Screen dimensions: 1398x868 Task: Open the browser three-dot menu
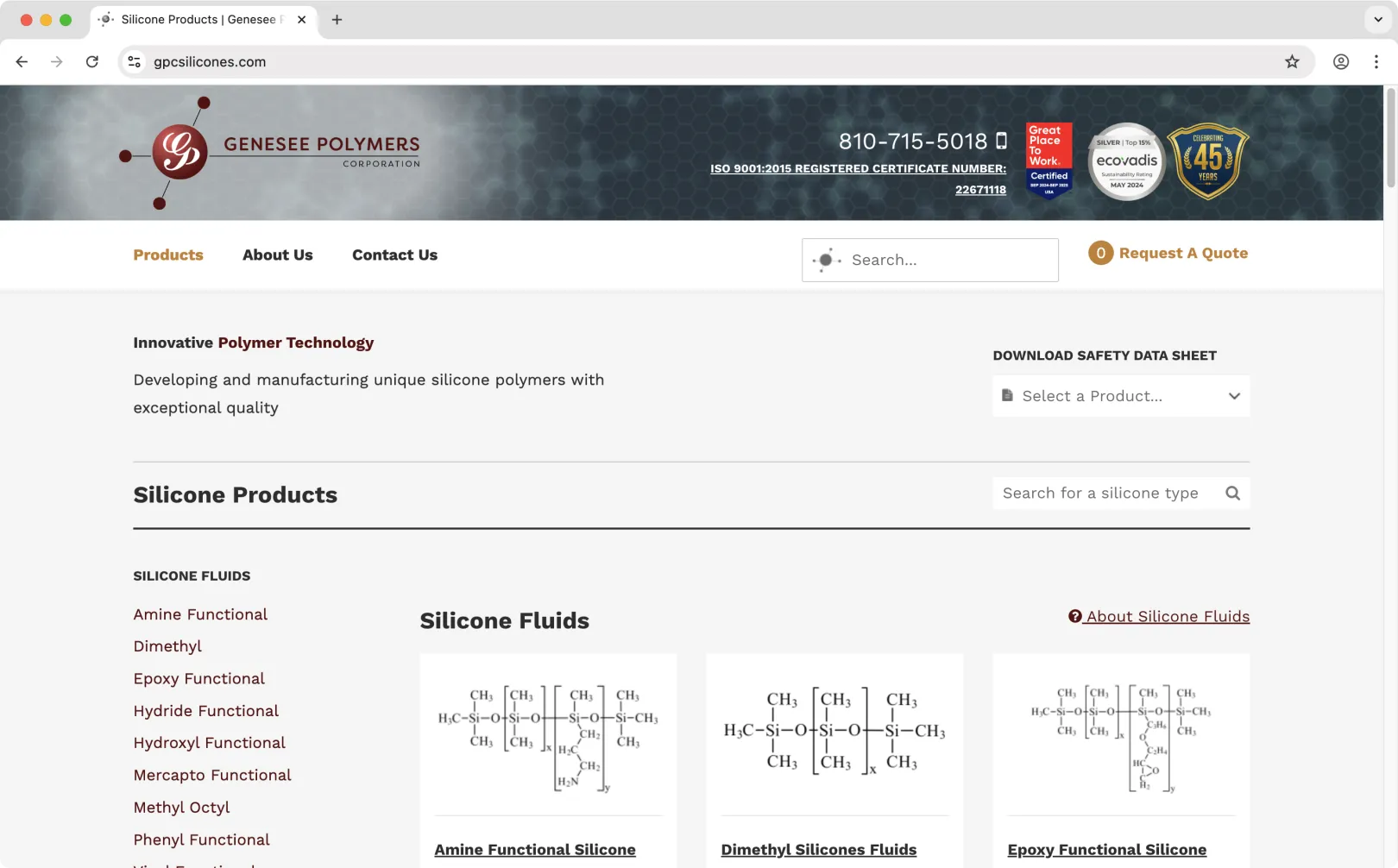point(1376,61)
